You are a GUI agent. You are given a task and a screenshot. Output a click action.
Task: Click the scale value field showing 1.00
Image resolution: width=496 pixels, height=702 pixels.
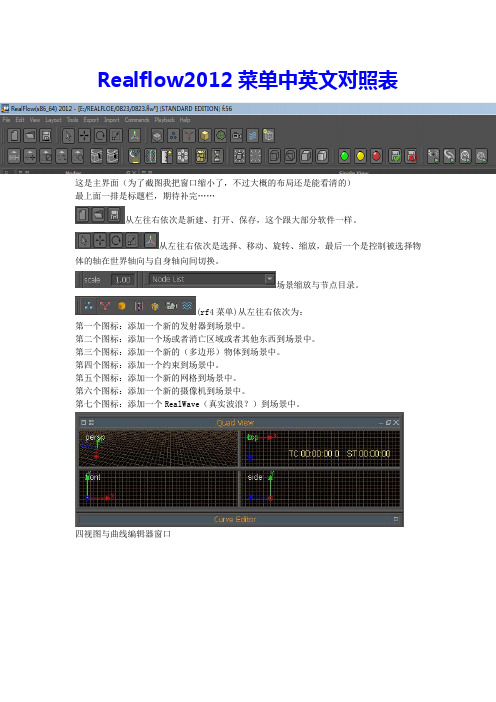point(122,280)
